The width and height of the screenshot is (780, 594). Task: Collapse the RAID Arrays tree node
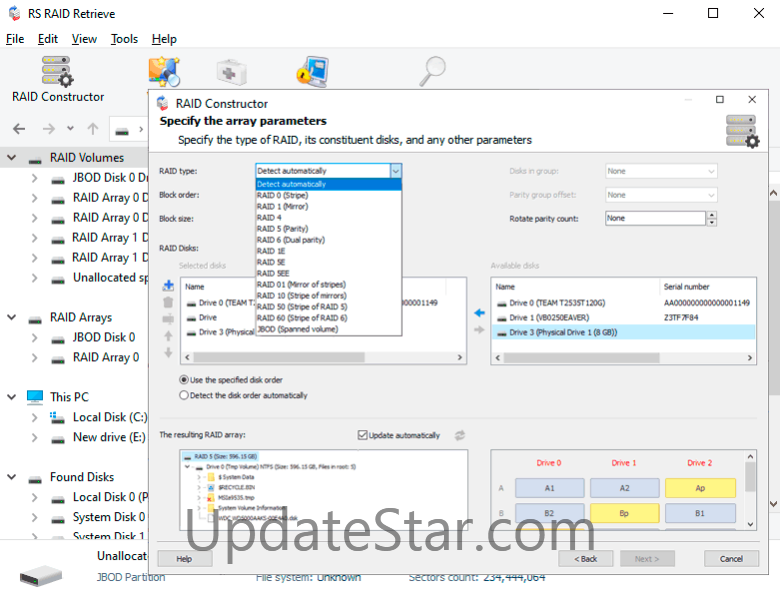pyautogui.click(x=11, y=317)
